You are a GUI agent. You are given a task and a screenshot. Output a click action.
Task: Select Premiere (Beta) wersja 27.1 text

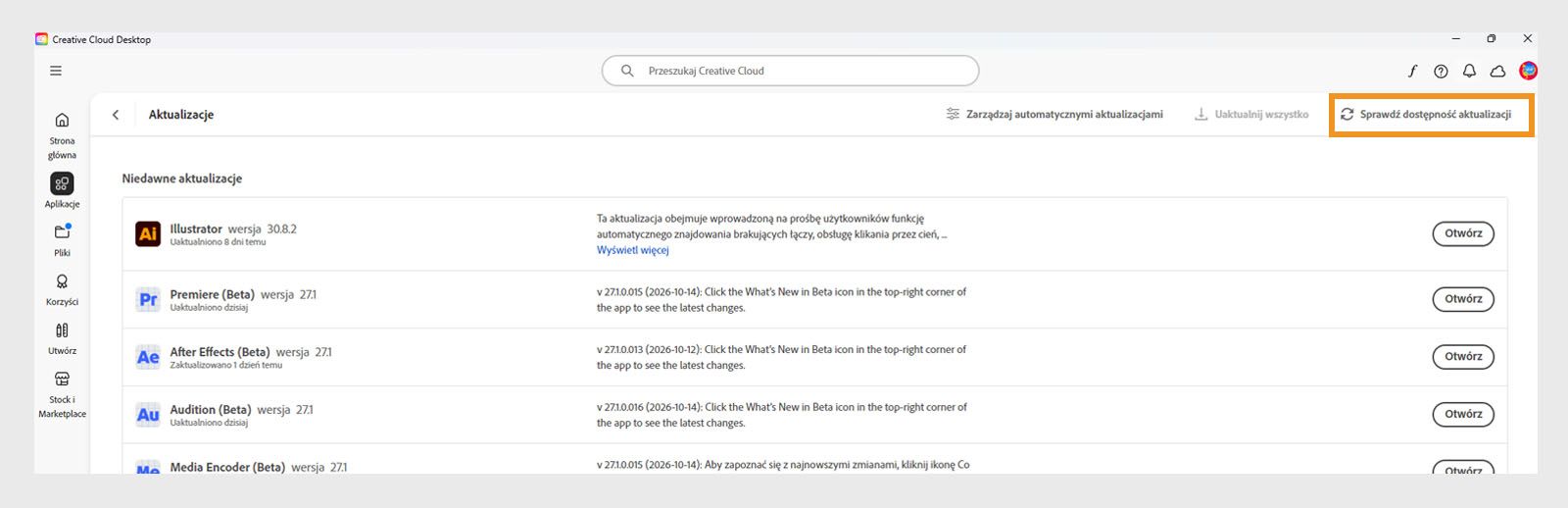click(x=243, y=294)
